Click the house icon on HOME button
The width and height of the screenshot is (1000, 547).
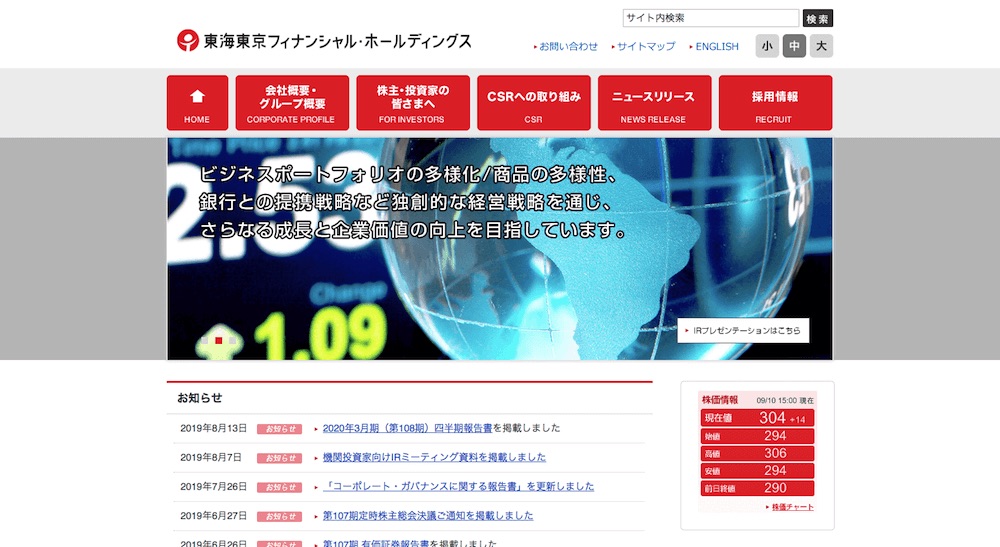pos(197,96)
